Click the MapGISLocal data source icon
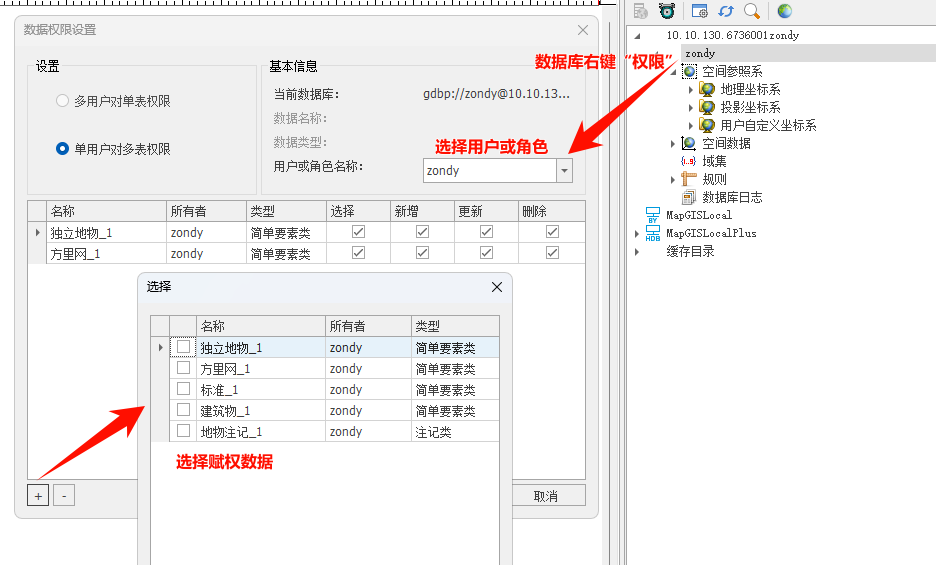The width and height of the screenshot is (936, 565). click(653, 215)
